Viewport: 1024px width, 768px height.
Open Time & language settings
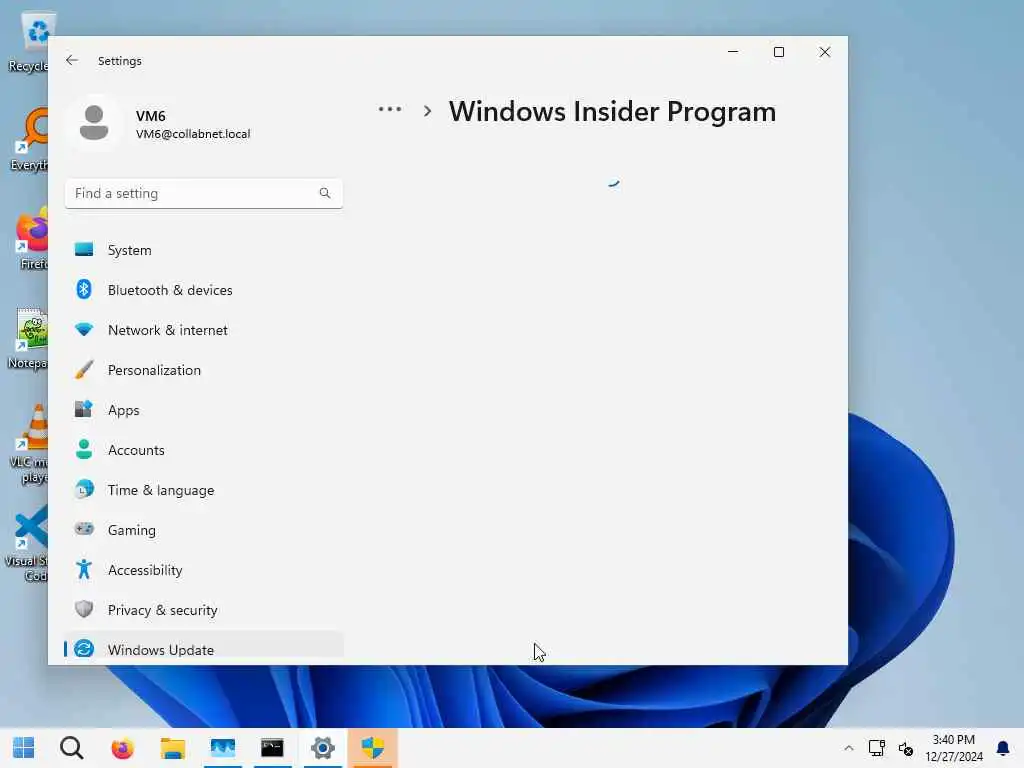click(x=204, y=490)
